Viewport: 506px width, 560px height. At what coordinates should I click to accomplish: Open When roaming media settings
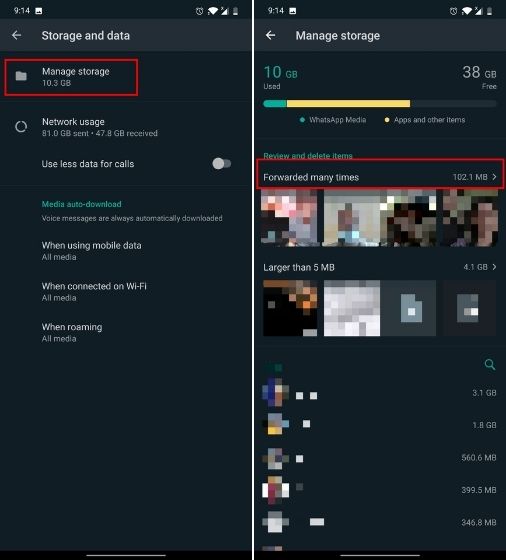pos(126,332)
